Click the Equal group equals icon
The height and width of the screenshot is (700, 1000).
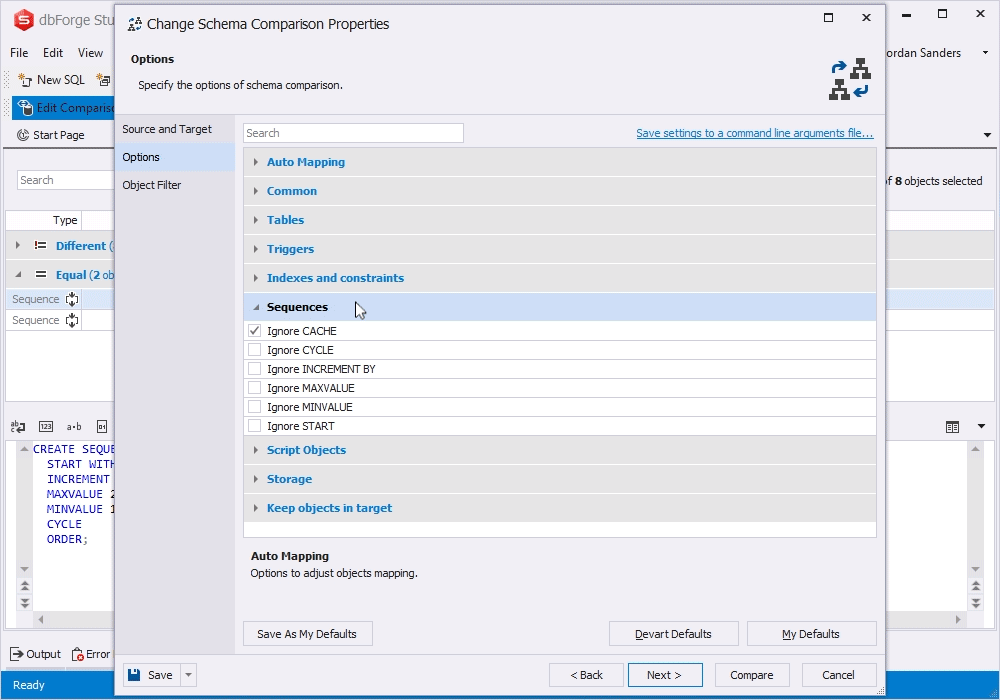coord(41,275)
